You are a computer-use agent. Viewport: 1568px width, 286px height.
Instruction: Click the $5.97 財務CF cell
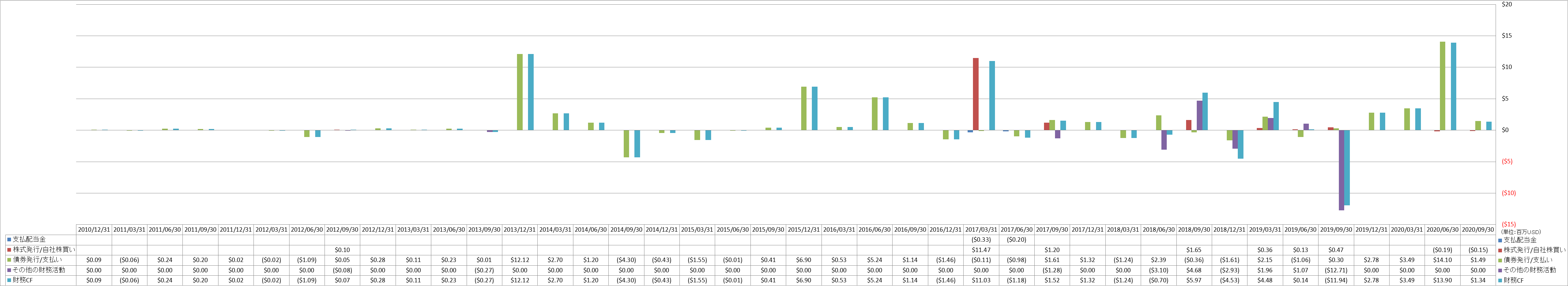(1194, 281)
